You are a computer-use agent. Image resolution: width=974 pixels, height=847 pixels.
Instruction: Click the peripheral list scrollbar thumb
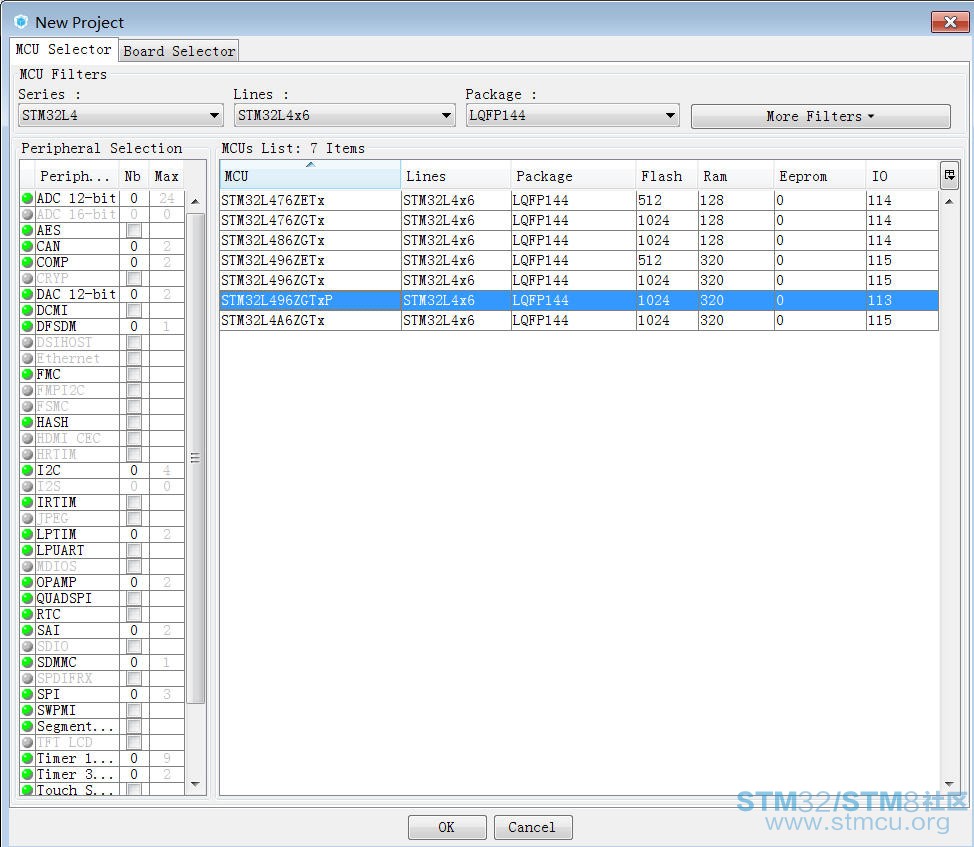tap(195, 458)
